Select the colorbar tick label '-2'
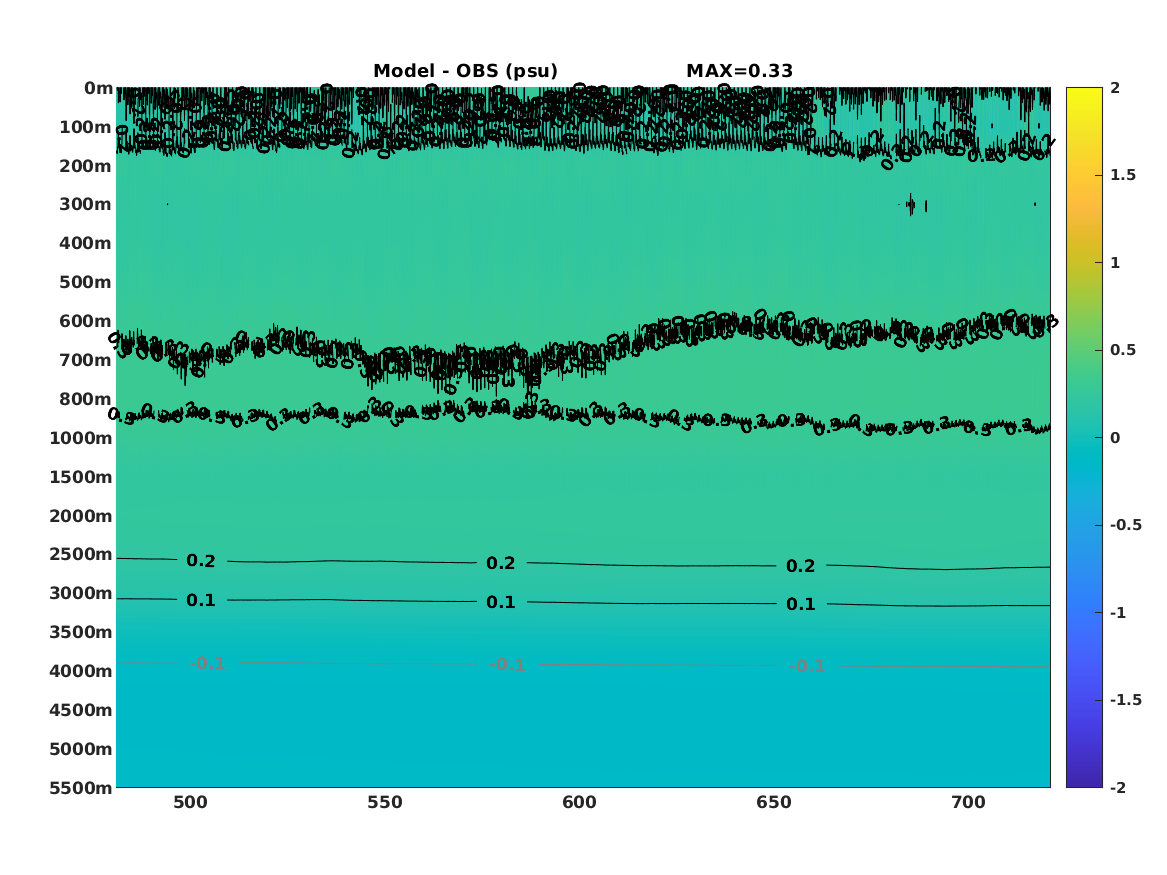Image resolution: width=1167 pixels, height=875 pixels. pyautogui.click(x=1118, y=787)
